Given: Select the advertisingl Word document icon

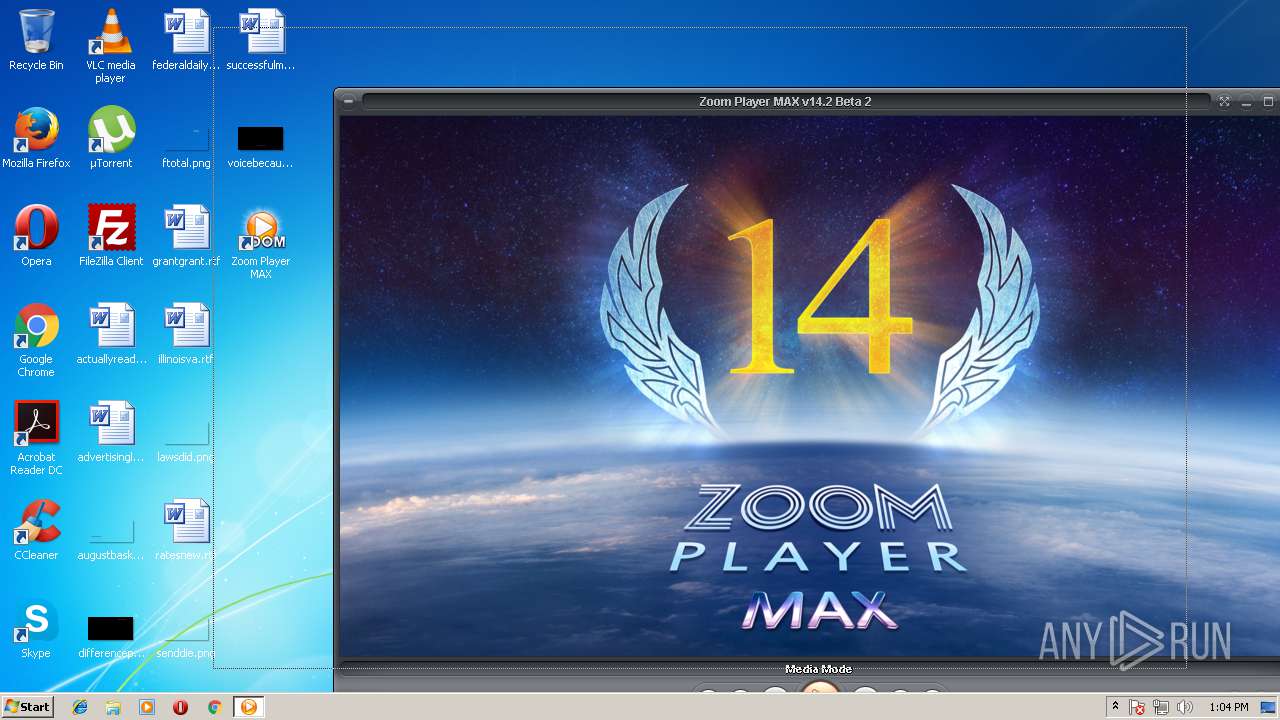Looking at the screenshot, I should pos(110,432).
